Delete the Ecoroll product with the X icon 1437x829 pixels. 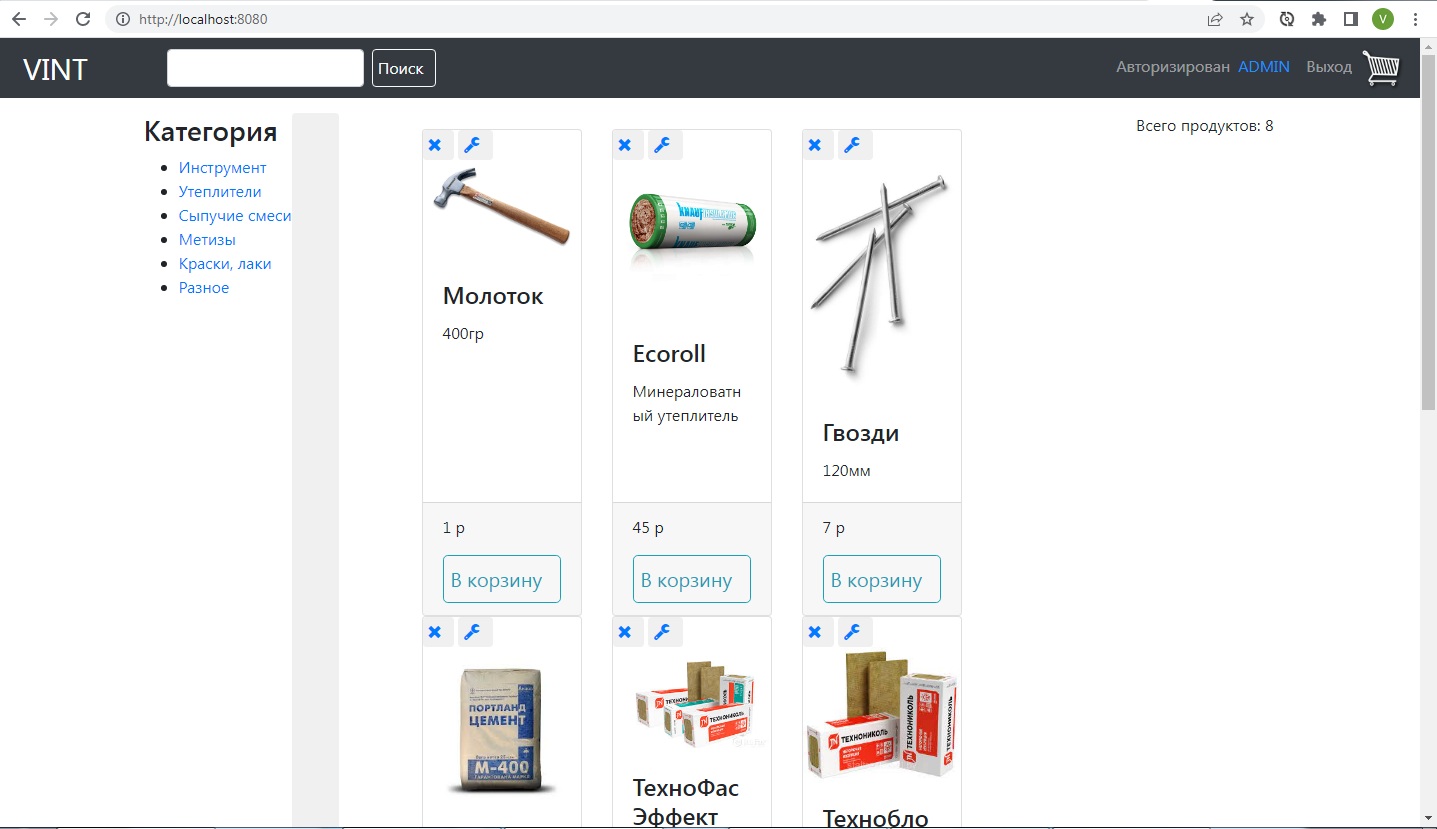pos(626,145)
